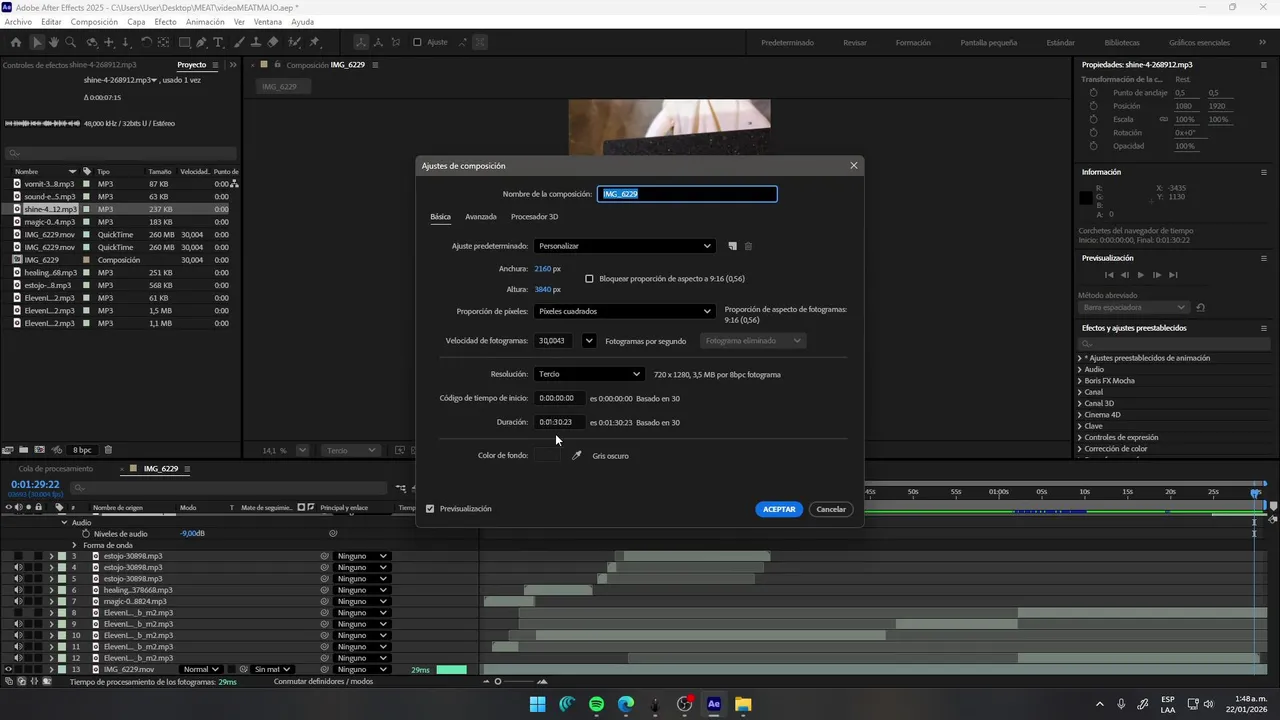
Task: Hide the IMG_6229.mov layer video
Action: pyautogui.click(x=8, y=669)
